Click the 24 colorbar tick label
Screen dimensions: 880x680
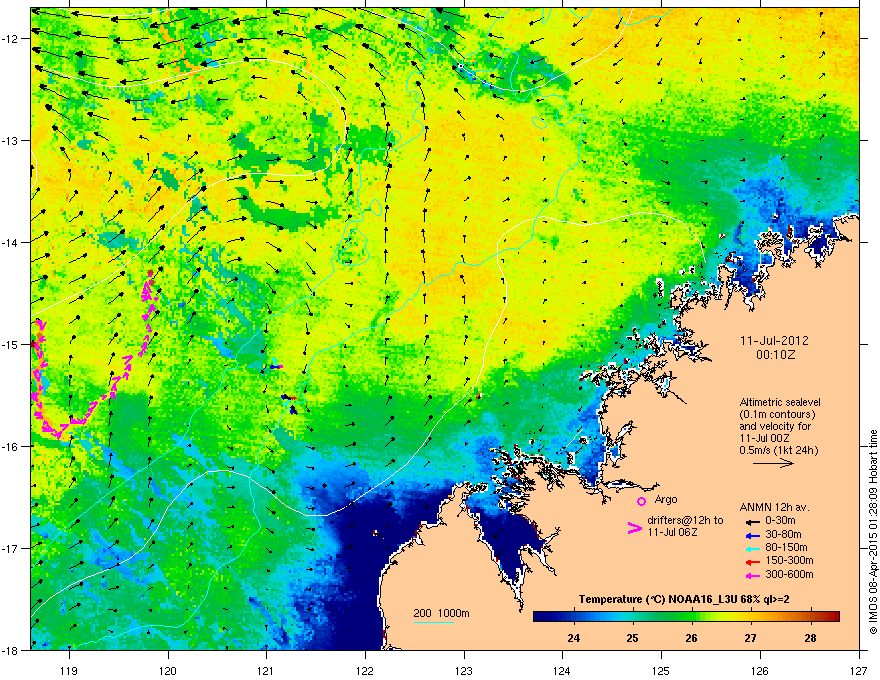point(574,638)
